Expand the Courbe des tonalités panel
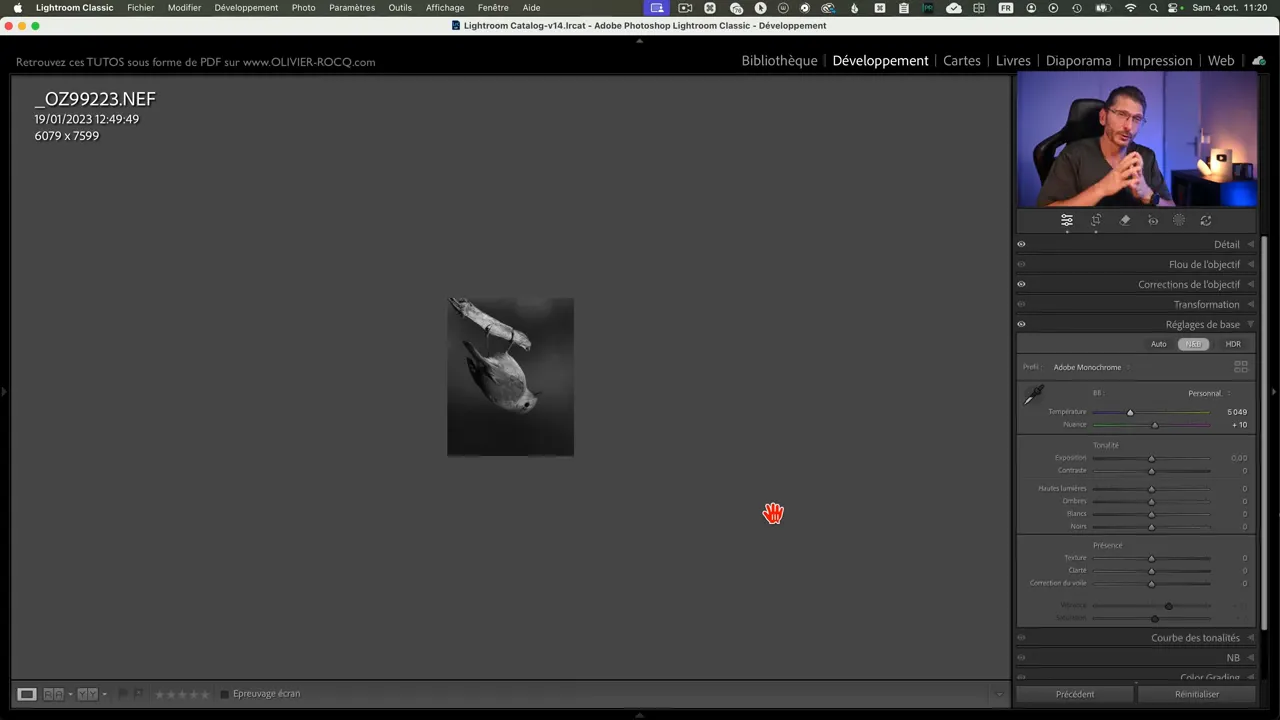The width and height of the screenshot is (1280, 720). tap(1195, 638)
